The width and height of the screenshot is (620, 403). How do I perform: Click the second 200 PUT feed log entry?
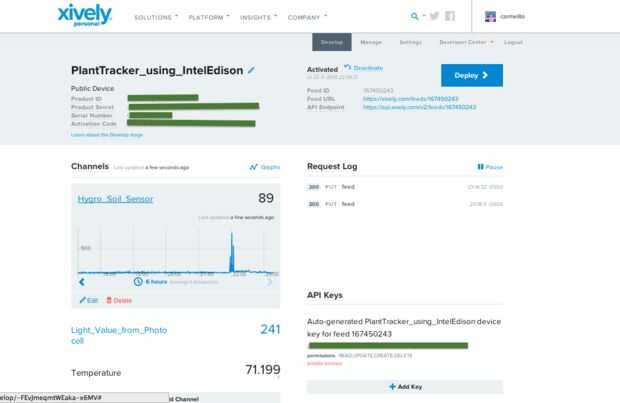pos(405,204)
